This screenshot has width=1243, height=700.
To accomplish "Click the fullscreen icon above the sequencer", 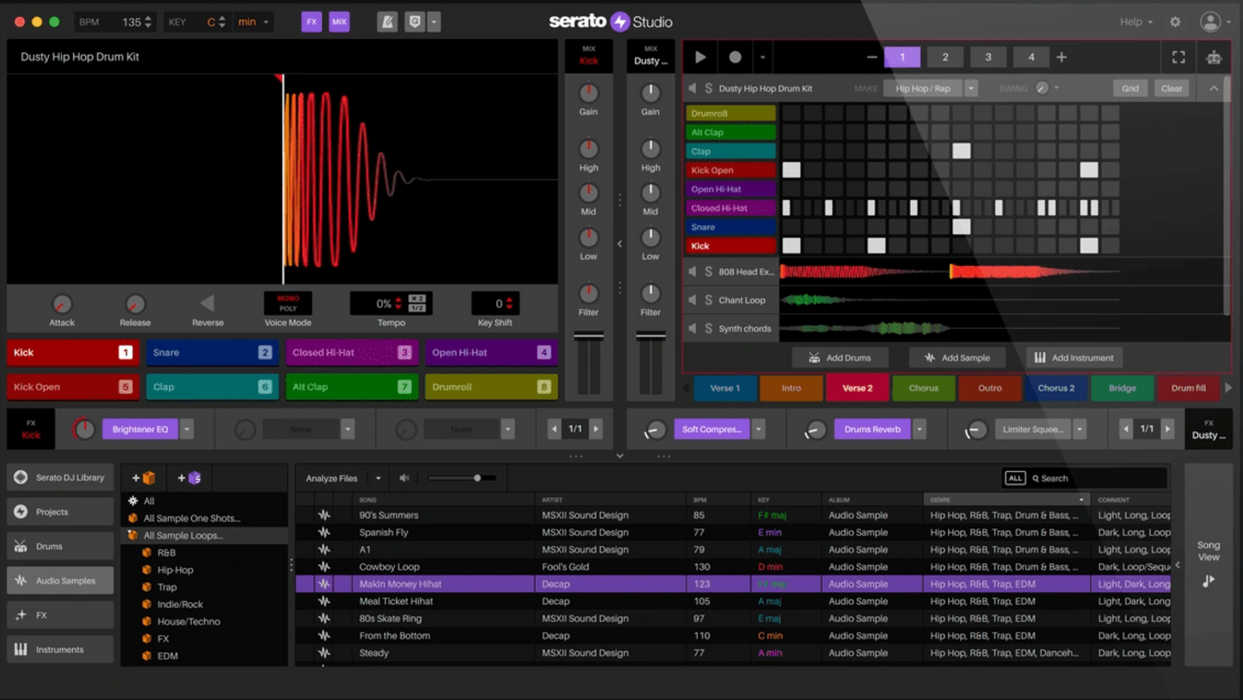I will [1178, 57].
